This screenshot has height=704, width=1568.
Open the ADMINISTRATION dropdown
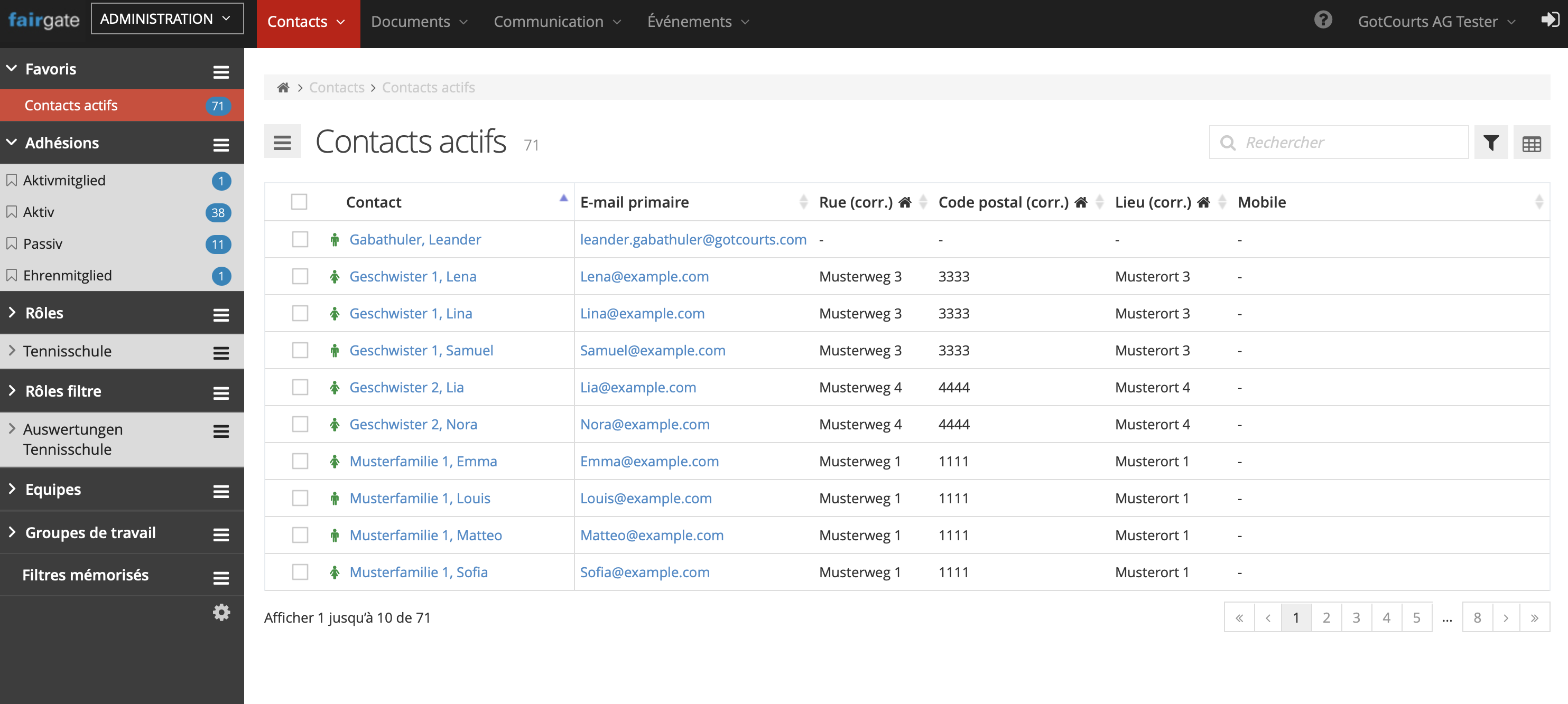[x=167, y=19]
